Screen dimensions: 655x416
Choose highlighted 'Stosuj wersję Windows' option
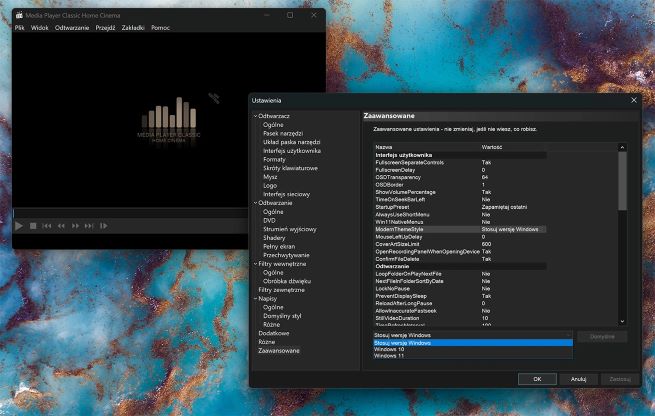473,343
